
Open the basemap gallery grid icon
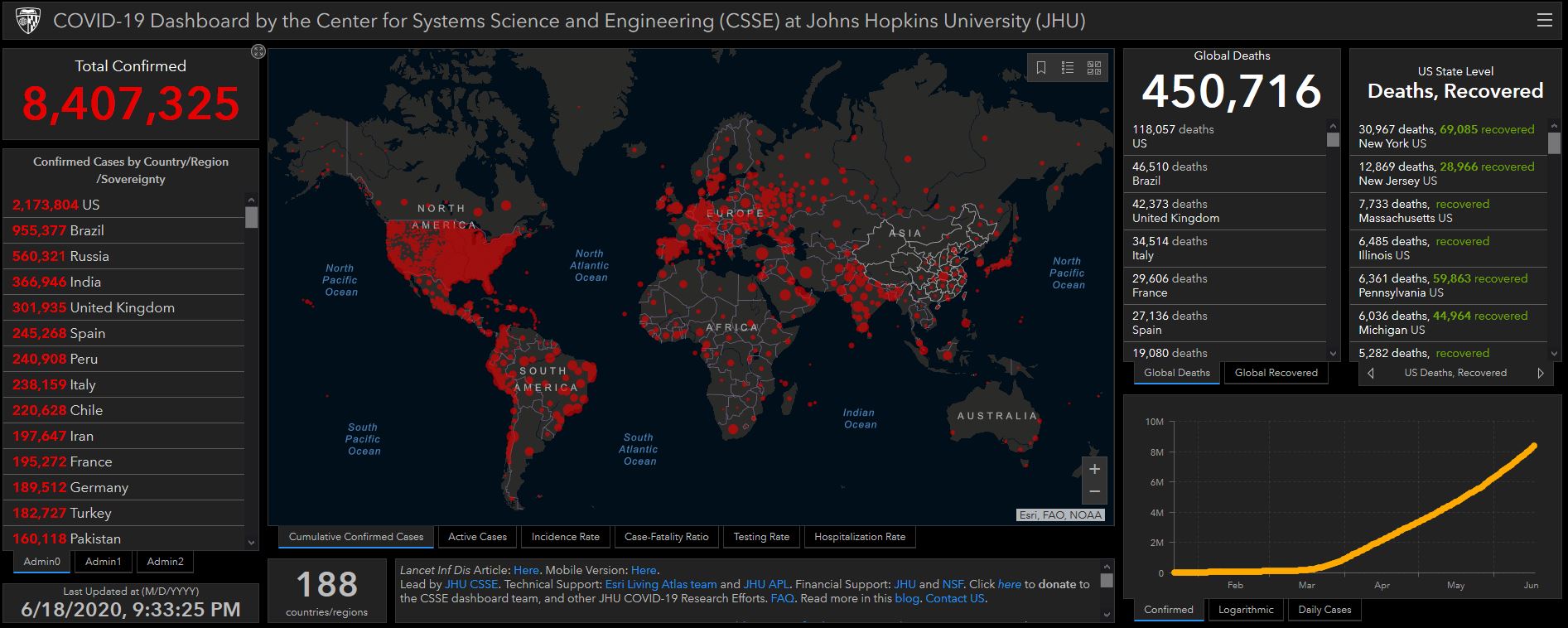coord(1094,68)
